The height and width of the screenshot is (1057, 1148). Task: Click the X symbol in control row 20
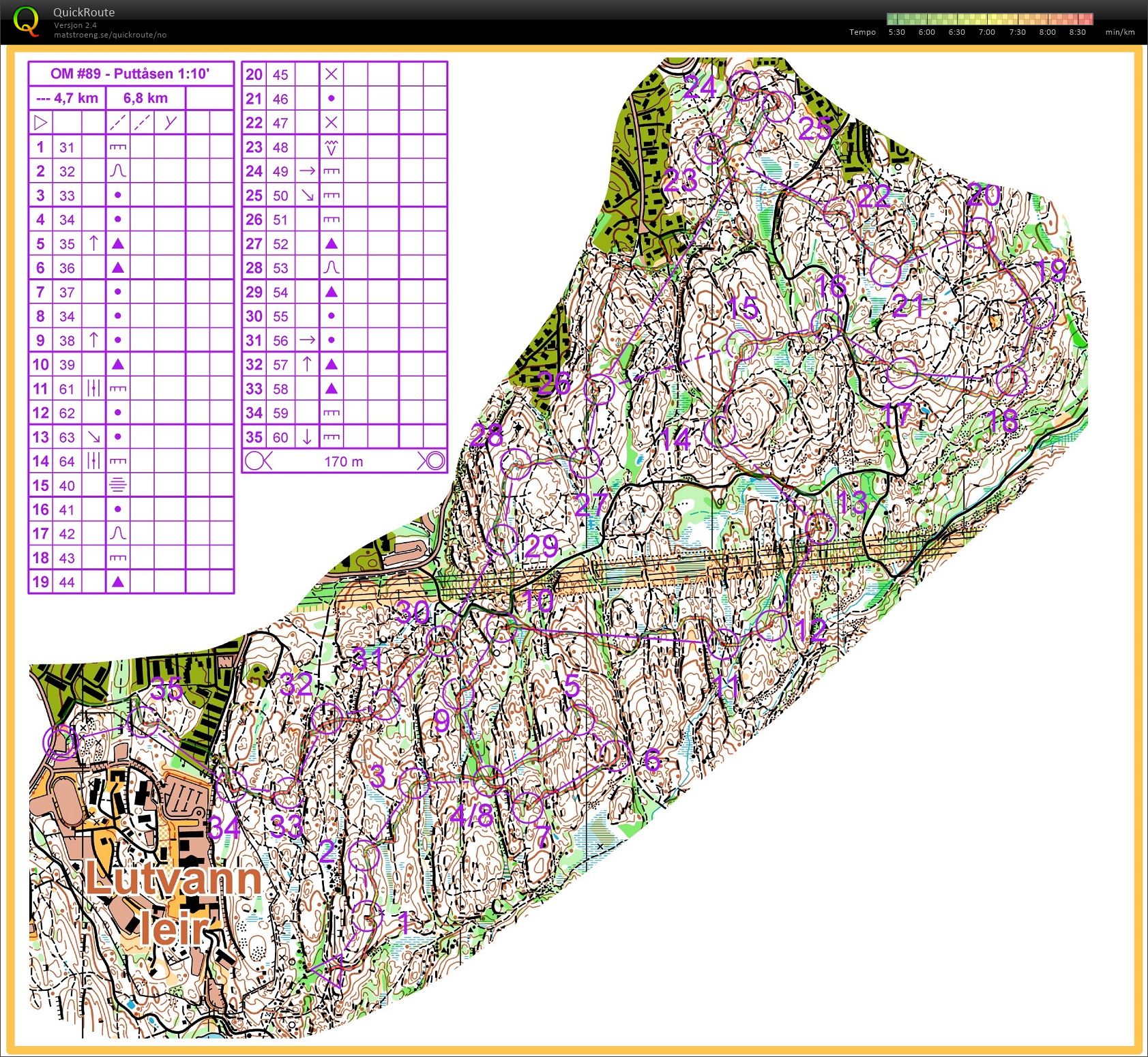(x=331, y=74)
